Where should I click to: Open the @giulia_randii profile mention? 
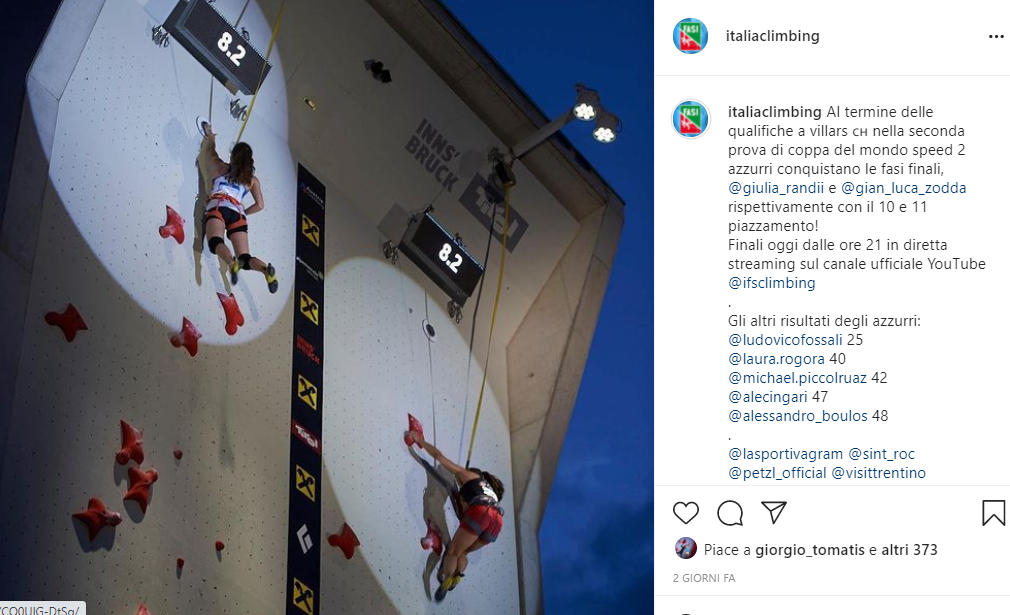pyautogui.click(x=776, y=188)
